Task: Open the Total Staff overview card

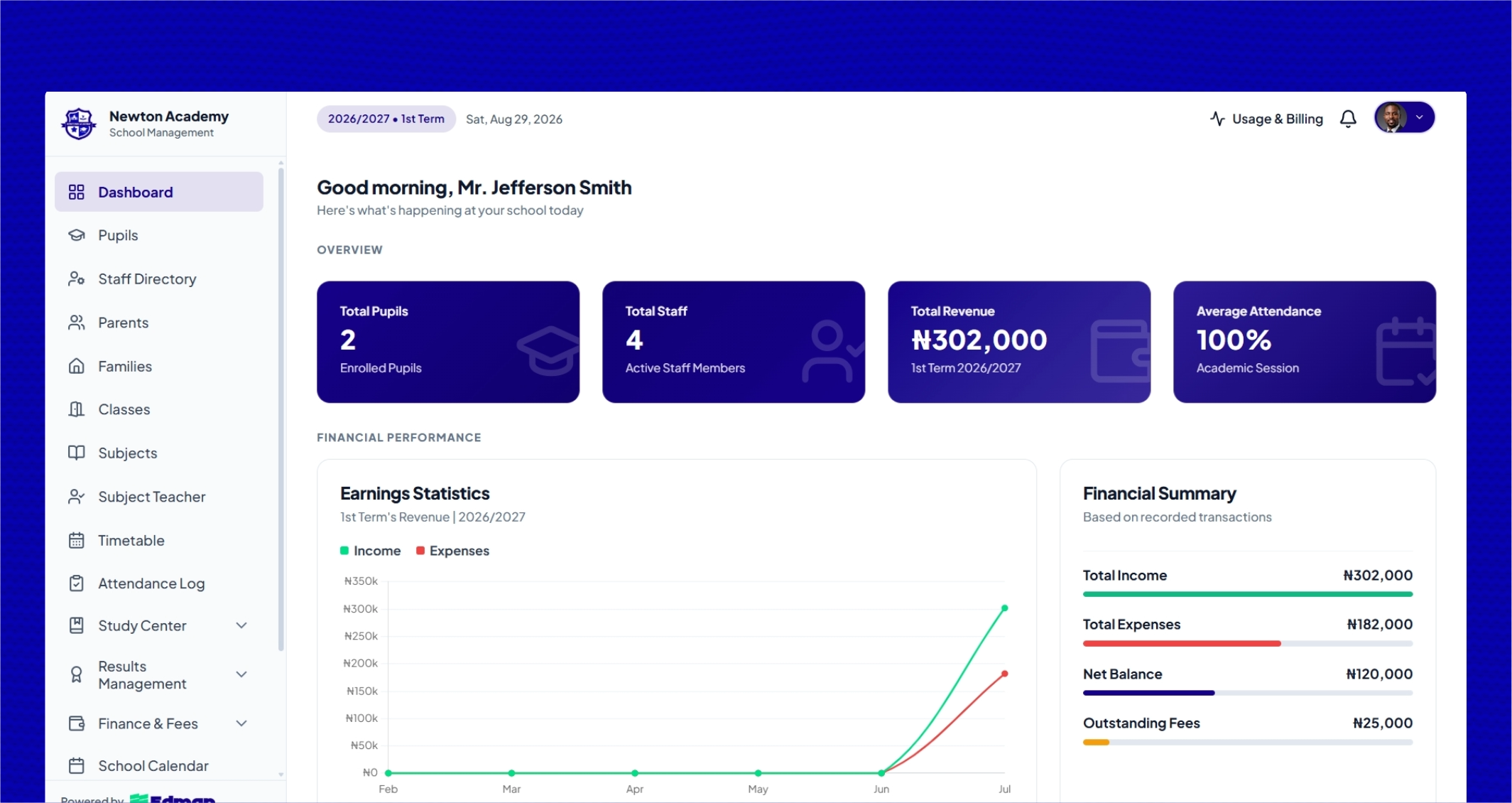Action: point(734,342)
